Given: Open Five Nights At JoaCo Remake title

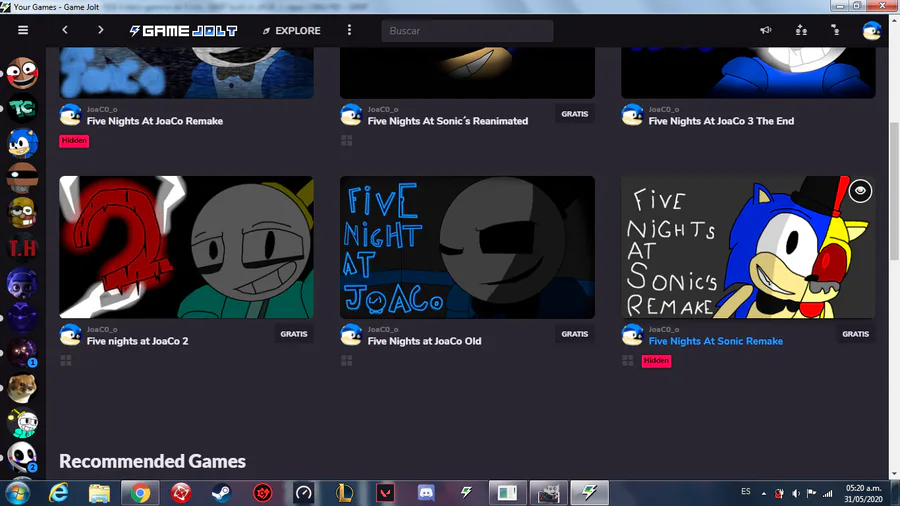Looking at the screenshot, I should [x=154, y=121].
